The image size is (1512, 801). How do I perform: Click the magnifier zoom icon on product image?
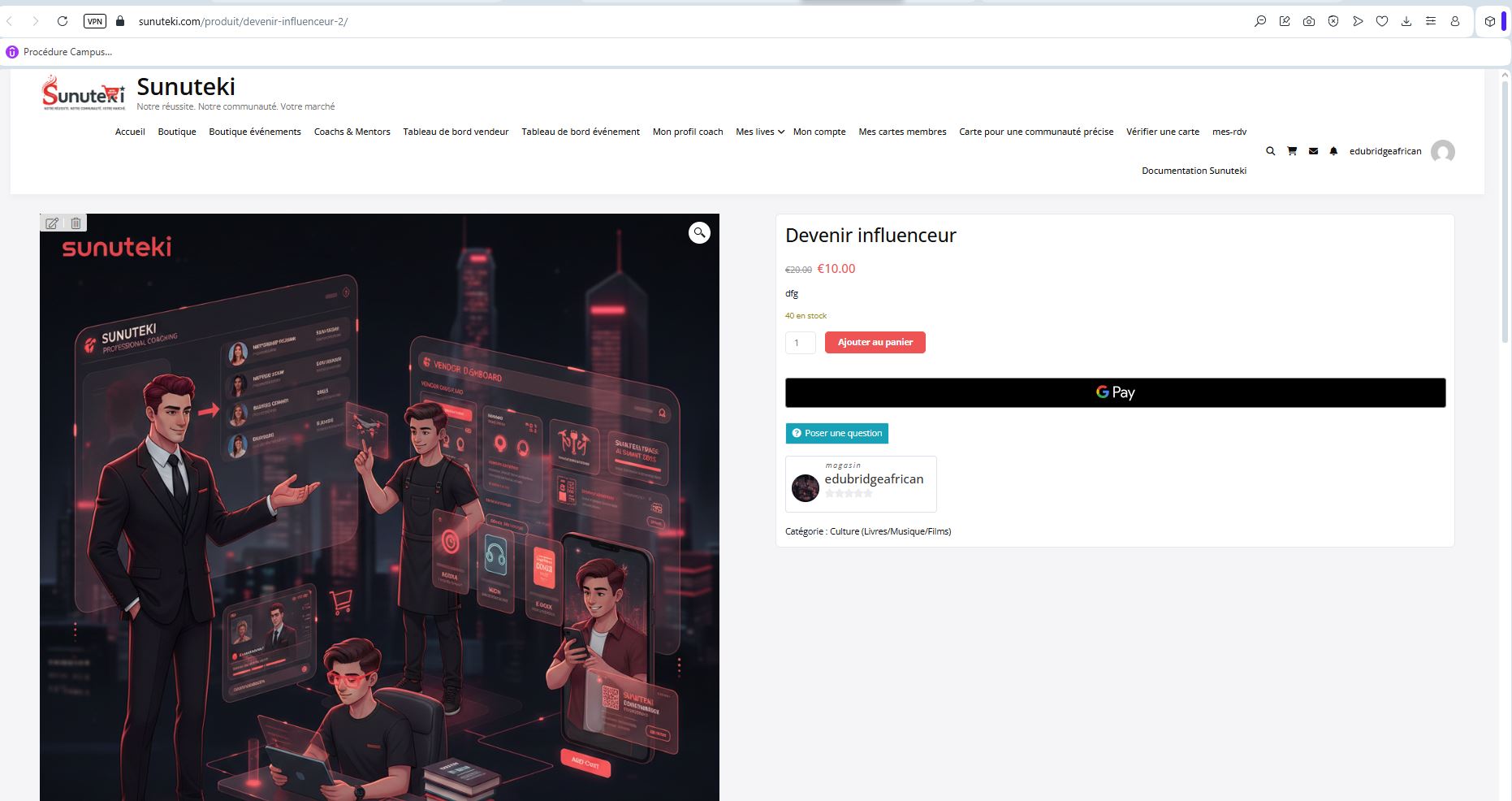point(699,233)
